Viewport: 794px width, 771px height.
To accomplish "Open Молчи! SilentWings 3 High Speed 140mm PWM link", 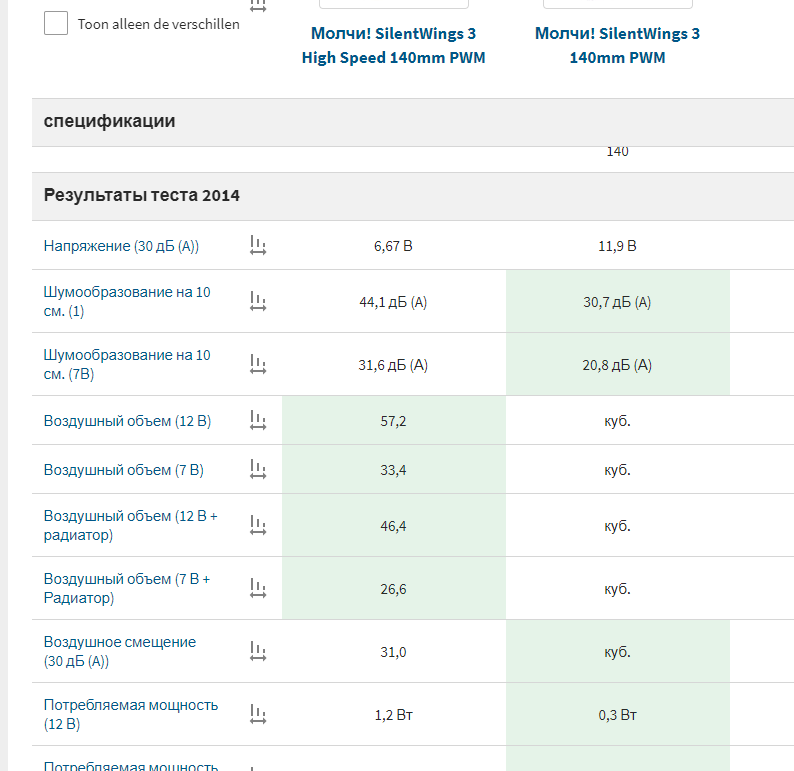I will click(393, 46).
